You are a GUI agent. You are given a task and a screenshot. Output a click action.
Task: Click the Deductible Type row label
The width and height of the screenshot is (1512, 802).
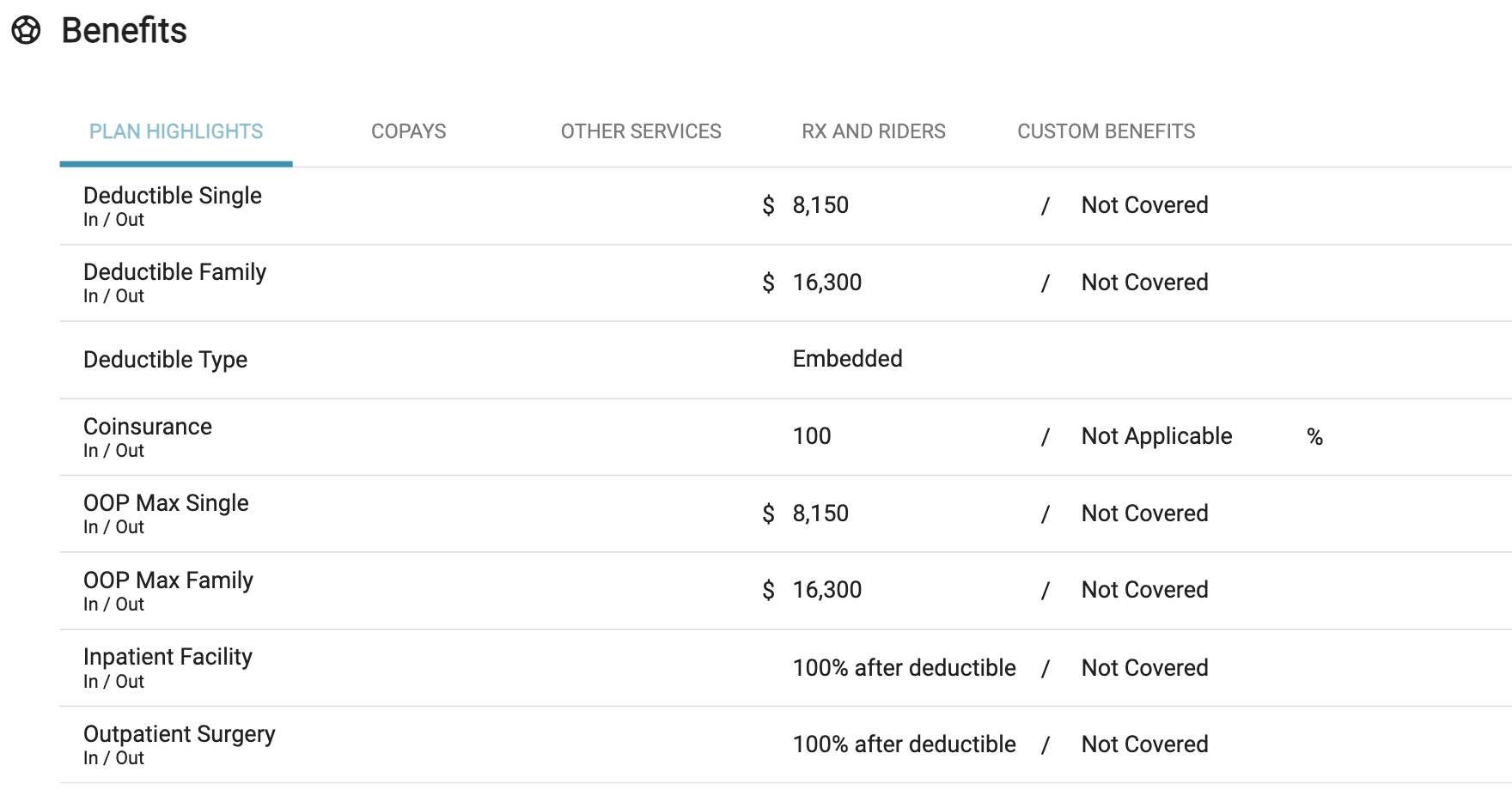point(165,360)
